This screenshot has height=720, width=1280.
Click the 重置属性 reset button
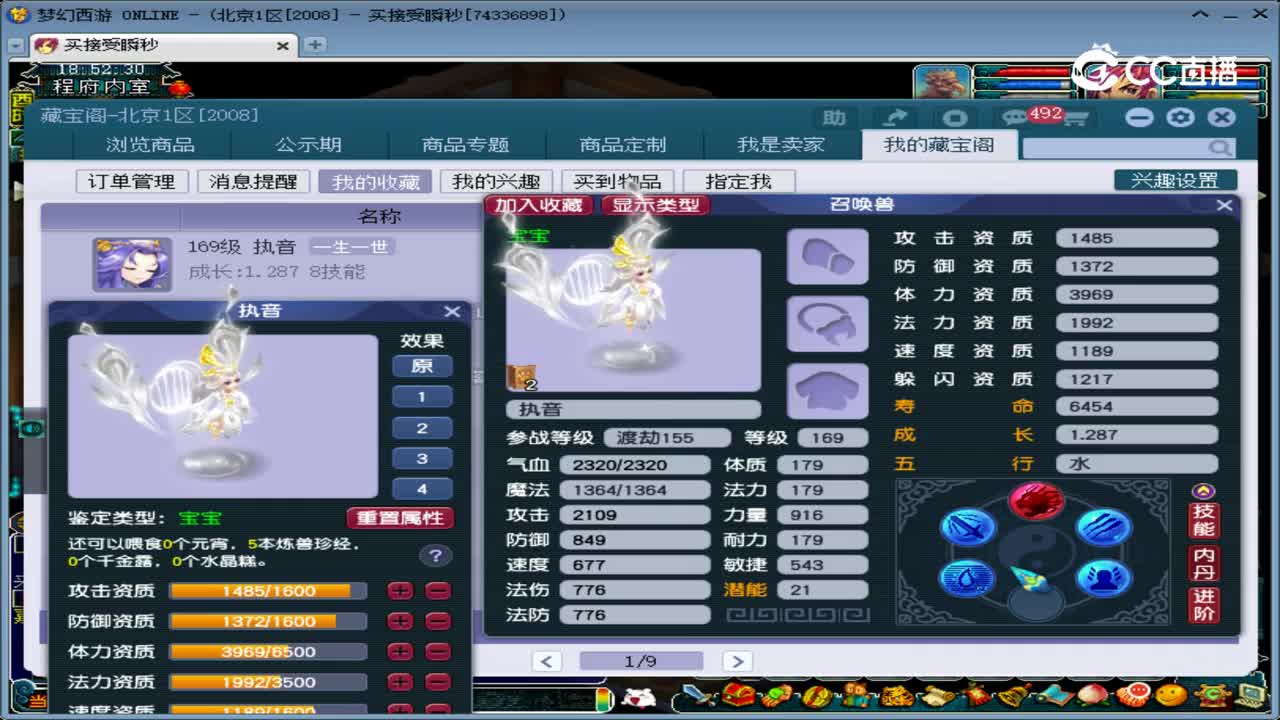[400, 518]
